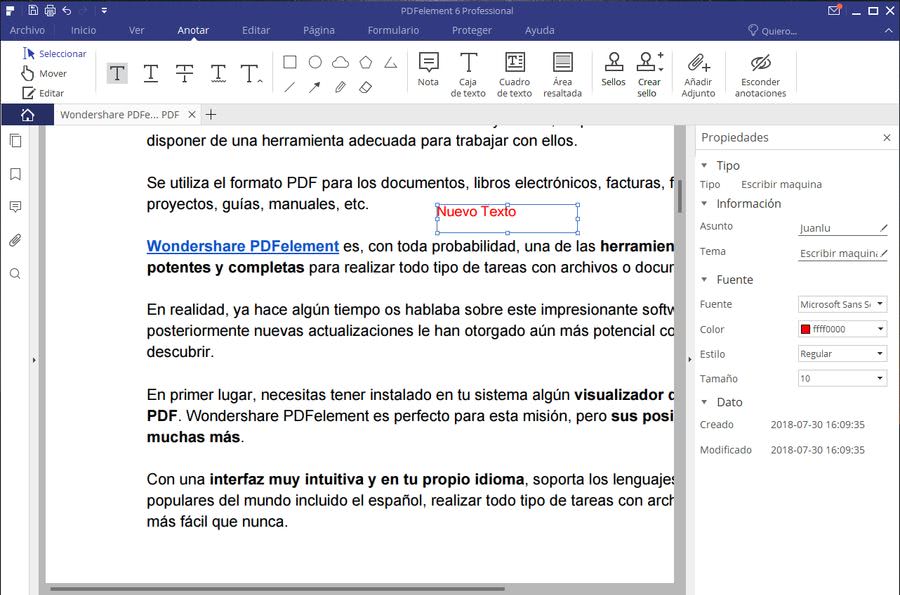
Task: Click the Save icon in title bar
Action: pyautogui.click(x=33, y=10)
